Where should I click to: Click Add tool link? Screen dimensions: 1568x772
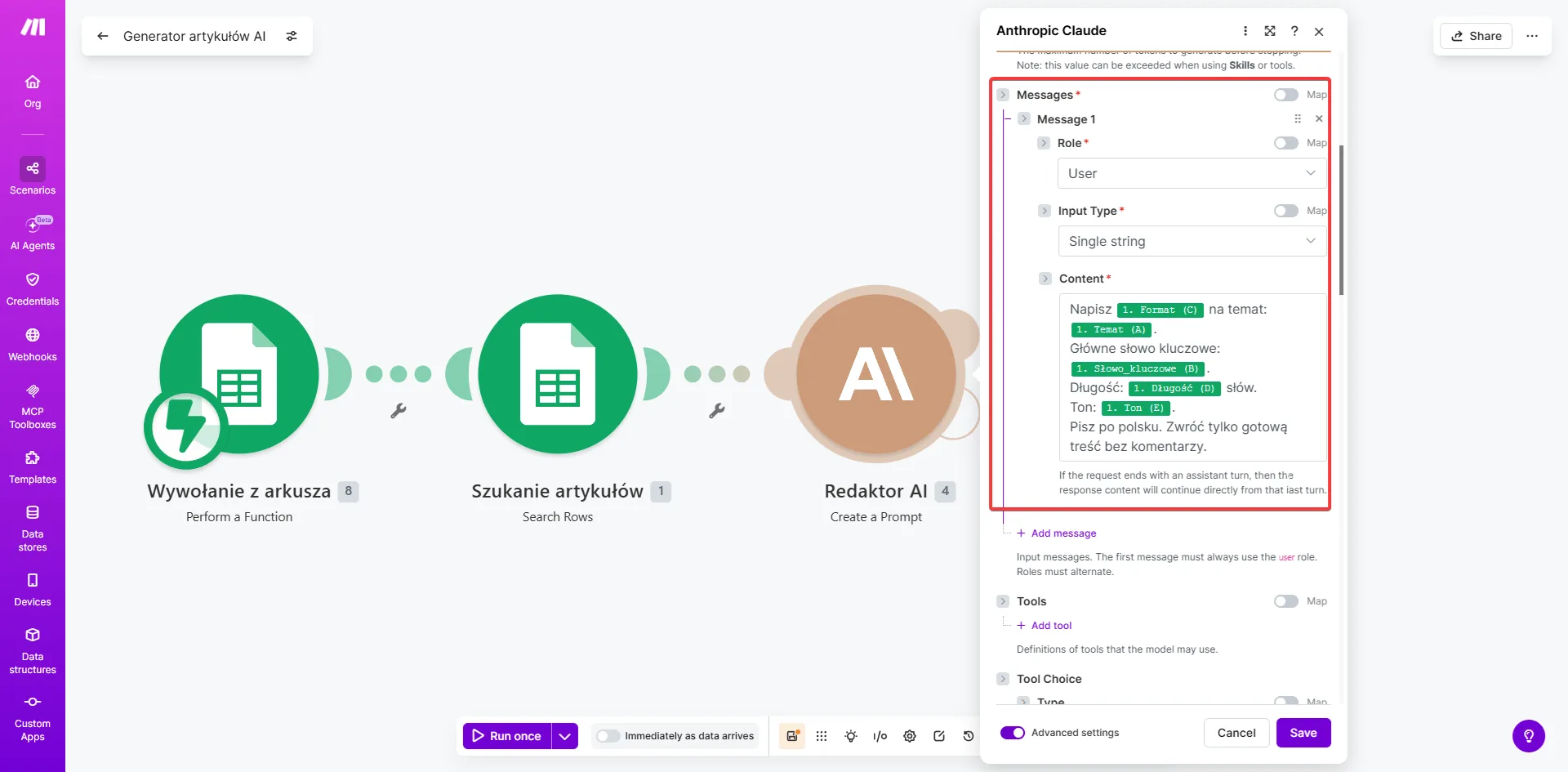(1045, 626)
